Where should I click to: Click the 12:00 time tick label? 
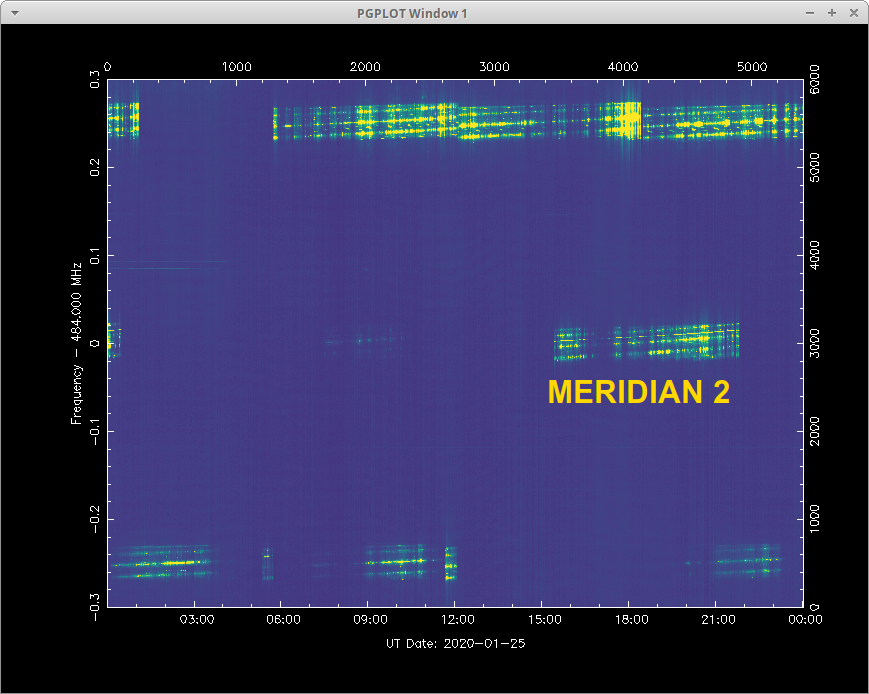[x=457, y=619]
